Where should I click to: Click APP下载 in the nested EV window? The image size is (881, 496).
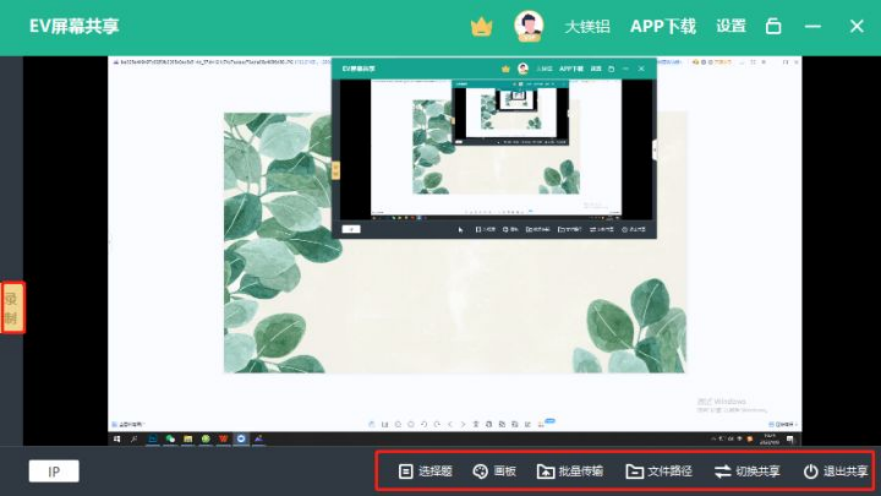point(571,69)
